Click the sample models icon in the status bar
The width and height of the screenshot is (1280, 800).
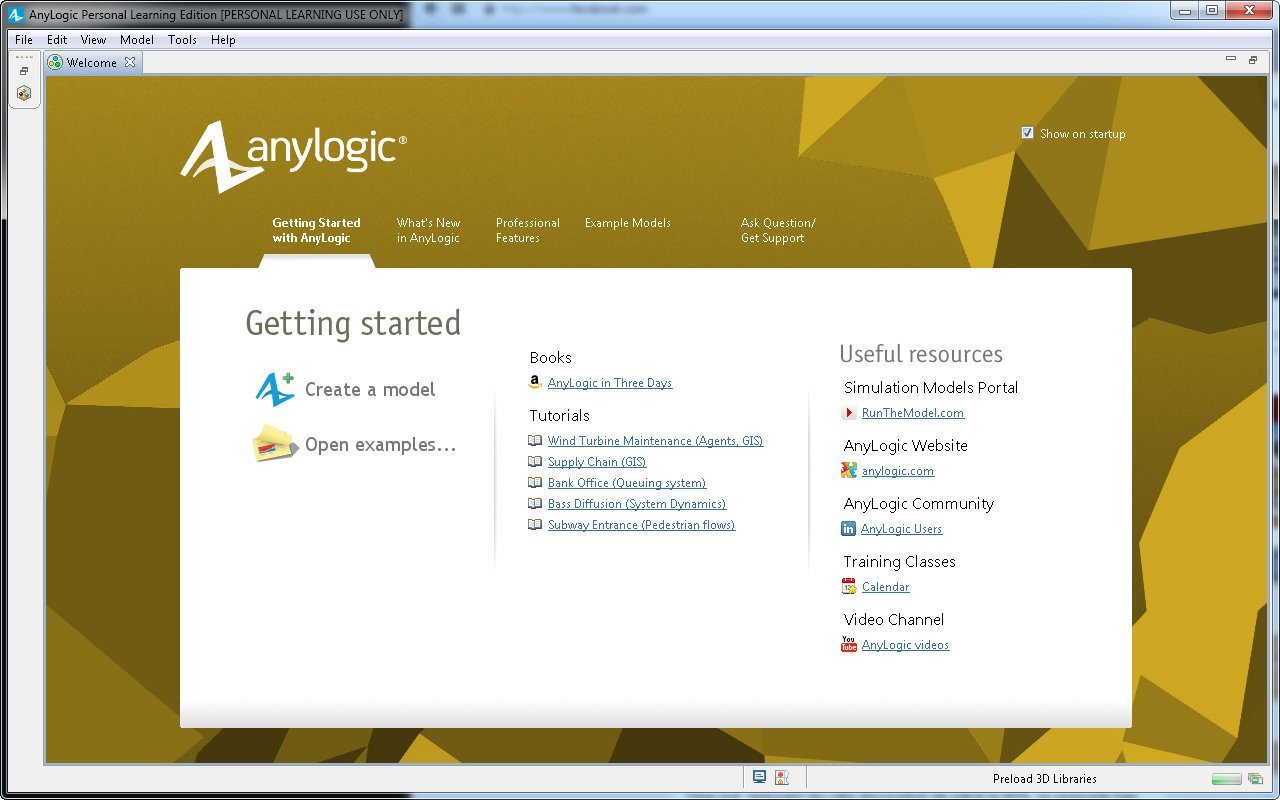pyautogui.click(x=783, y=777)
